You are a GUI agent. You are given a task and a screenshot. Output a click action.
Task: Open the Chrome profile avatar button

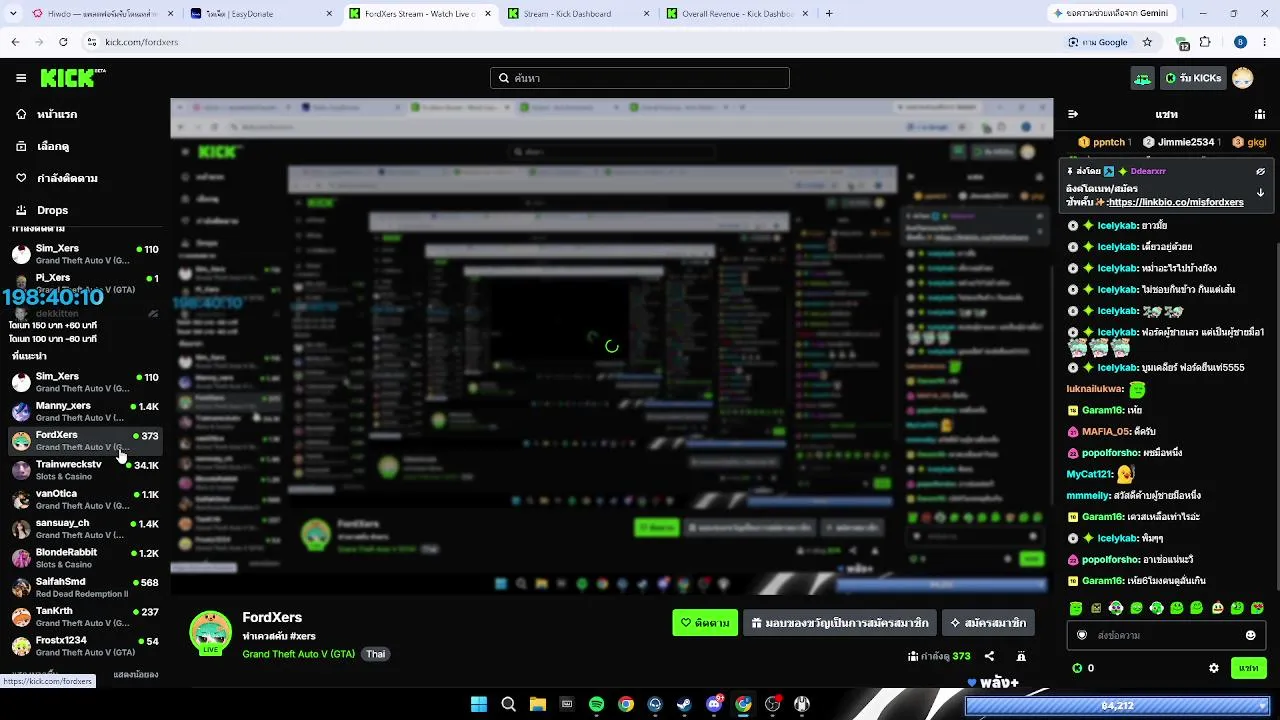1241,42
